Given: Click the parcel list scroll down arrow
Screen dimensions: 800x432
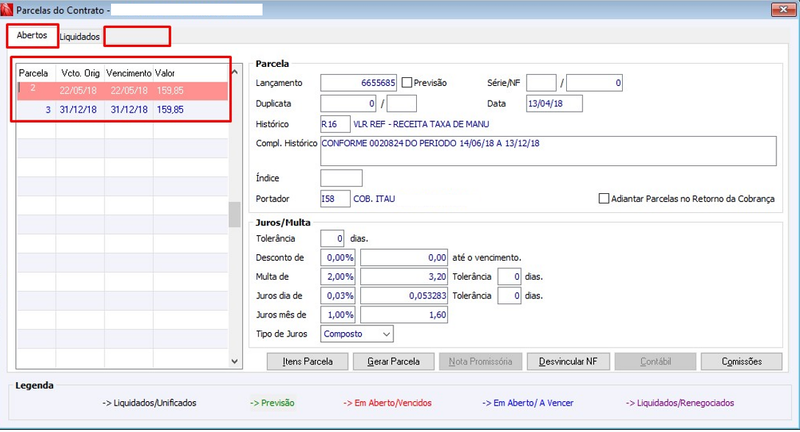Looking at the screenshot, I should [235, 361].
